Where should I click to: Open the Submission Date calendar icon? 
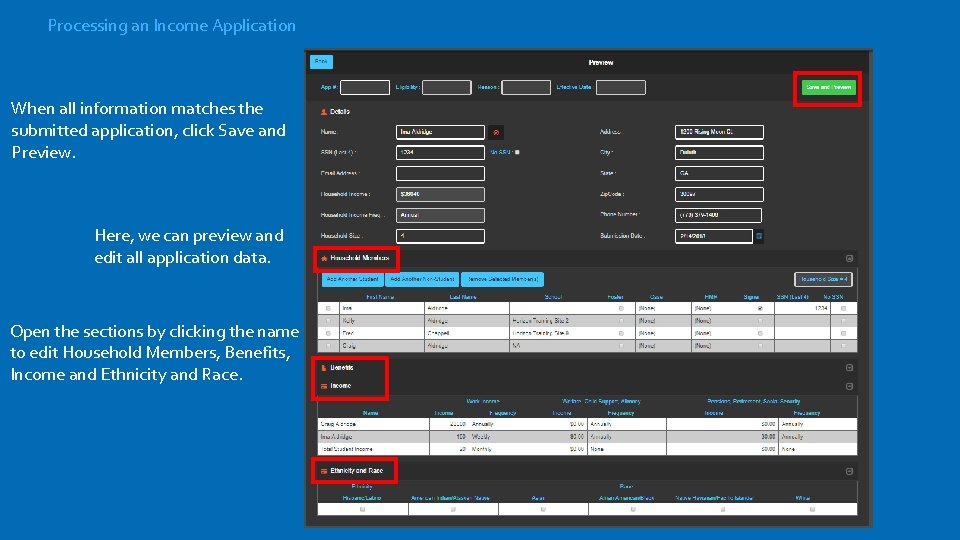(759, 236)
